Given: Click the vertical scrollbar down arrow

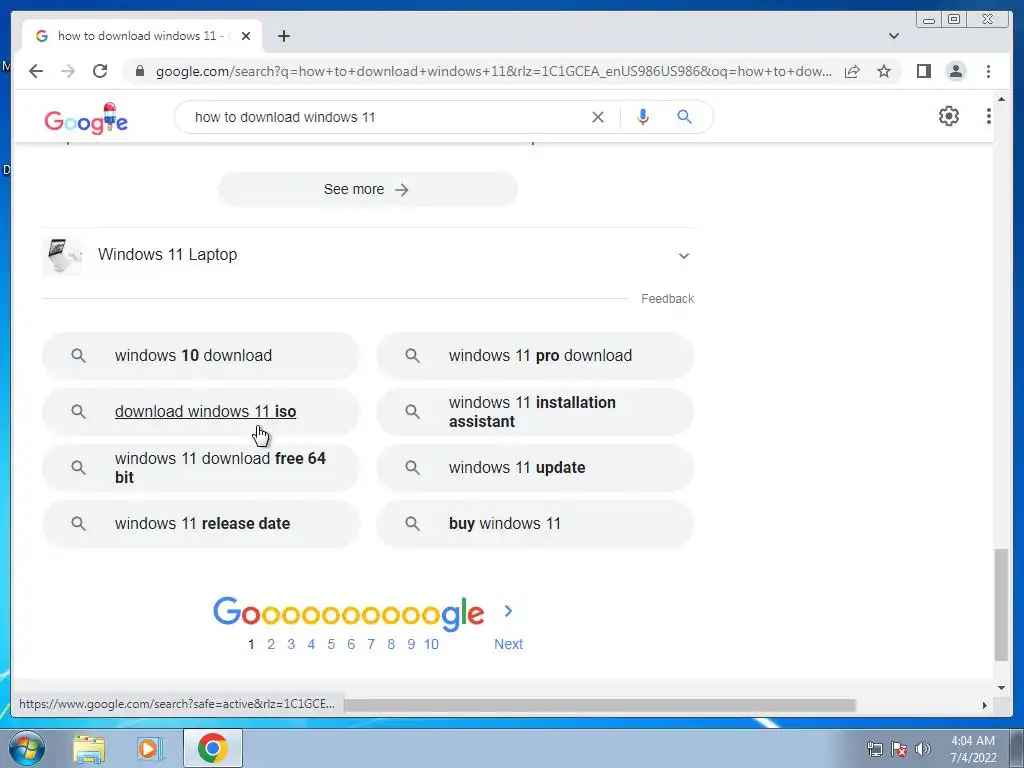Looking at the screenshot, I should pos(1001,688).
